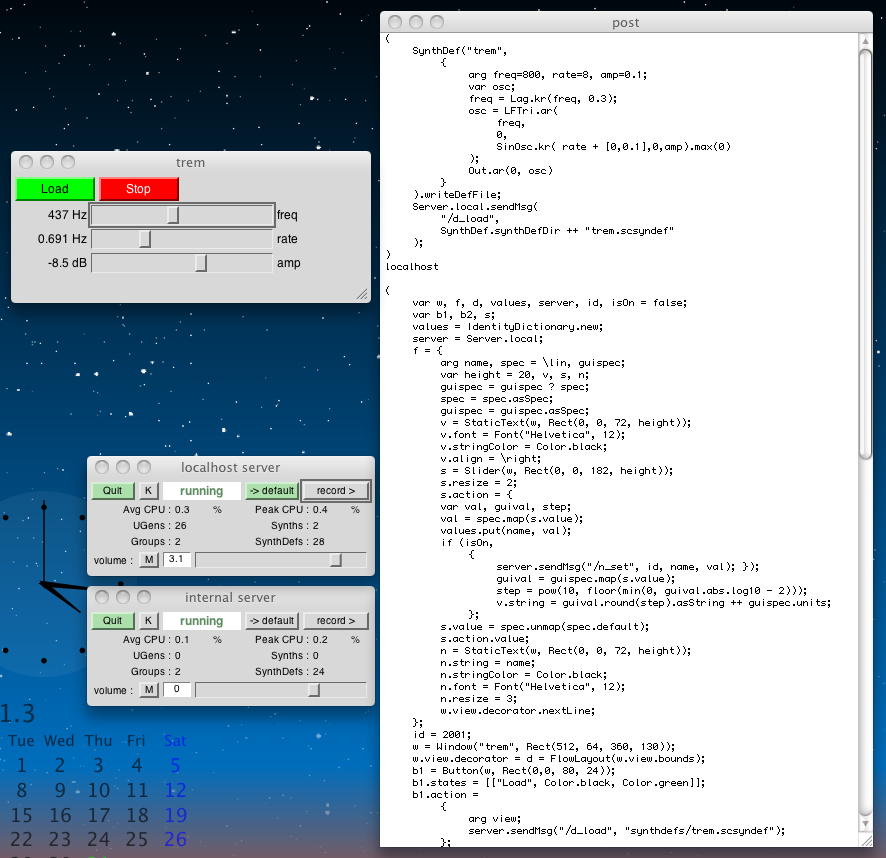Quit the localhost server
This screenshot has width=886, height=858.
(112, 491)
